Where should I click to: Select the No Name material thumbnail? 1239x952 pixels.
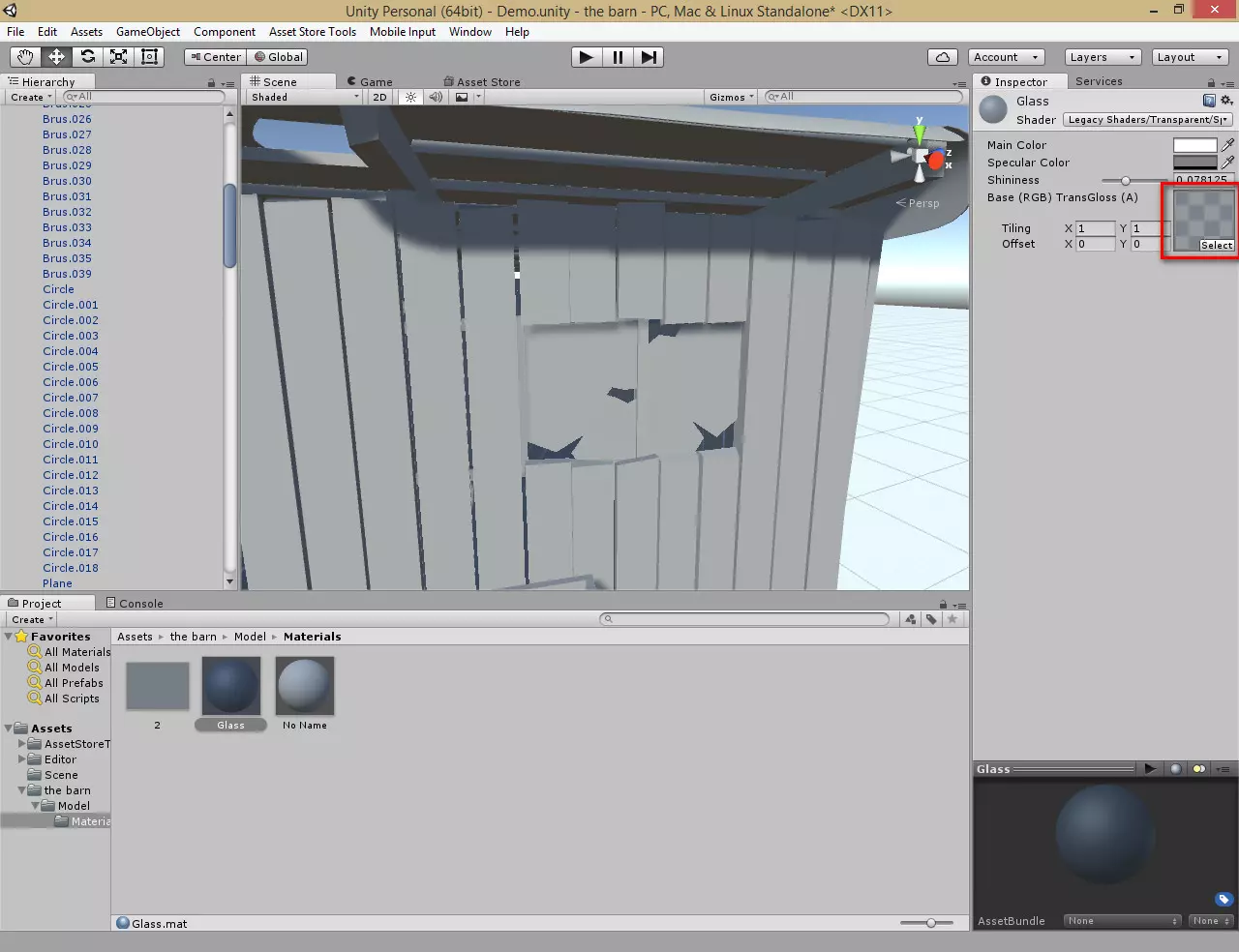305,686
